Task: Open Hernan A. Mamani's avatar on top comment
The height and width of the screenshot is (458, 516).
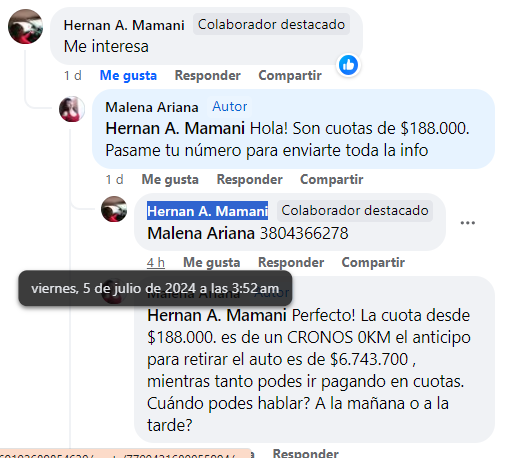Action: coord(25,26)
